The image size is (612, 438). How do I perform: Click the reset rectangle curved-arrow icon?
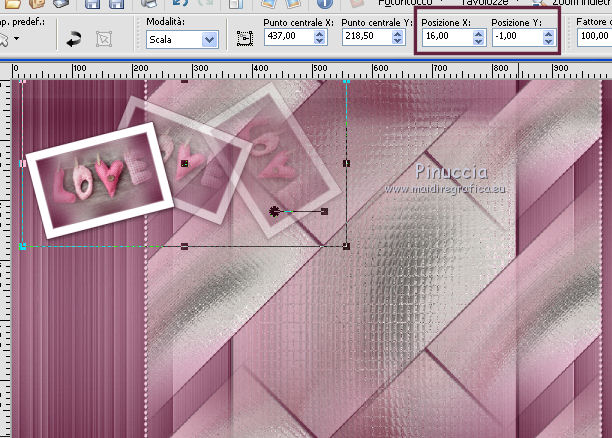point(73,39)
